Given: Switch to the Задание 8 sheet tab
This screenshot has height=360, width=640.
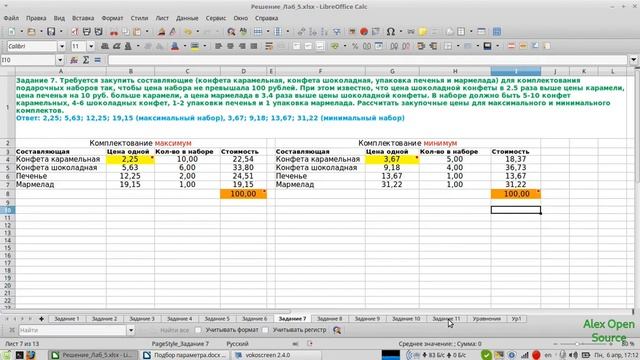Looking at the screenshot, I should [329, 319].
